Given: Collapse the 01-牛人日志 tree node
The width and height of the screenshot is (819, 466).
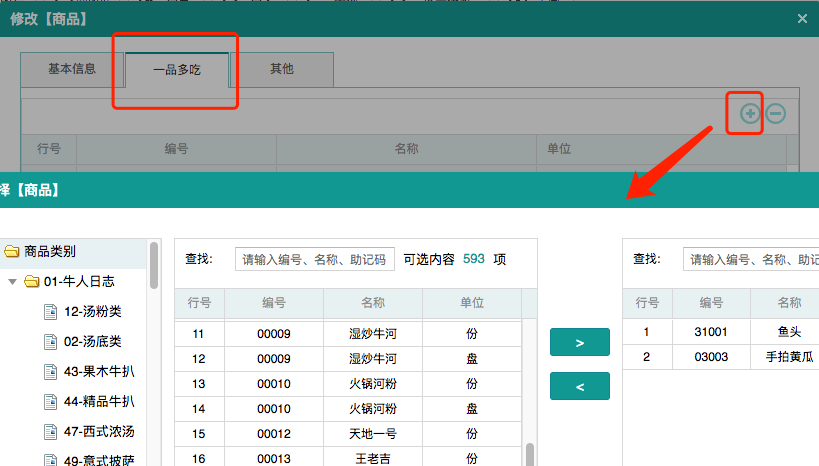Looking at the screenshot, I should [x=12, y=282].
